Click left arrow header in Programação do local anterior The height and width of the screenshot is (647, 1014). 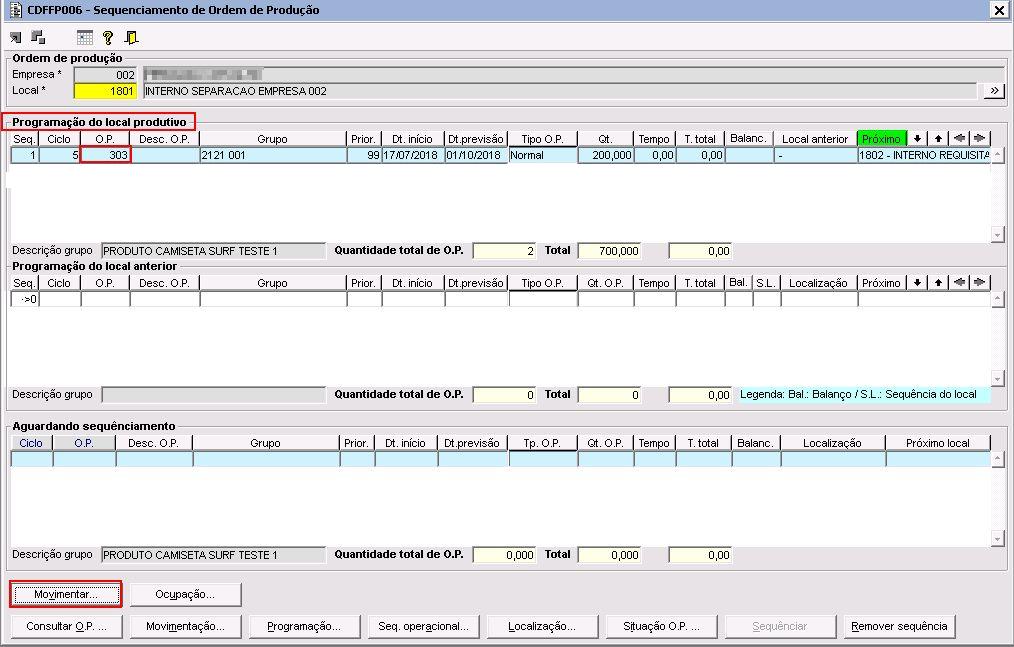tap(959, 283)
